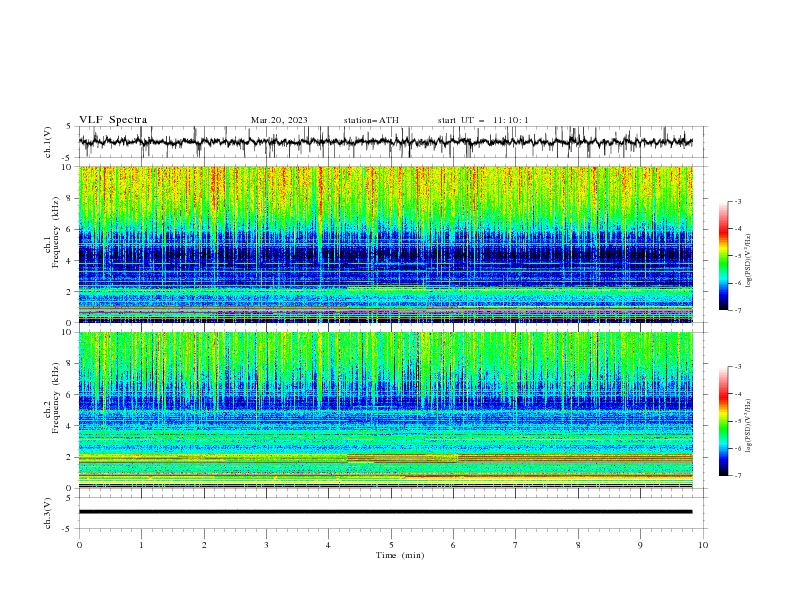
Task: Click the ch.1 "Frequency (kHz)" axis label
Action: coord(55,233)
